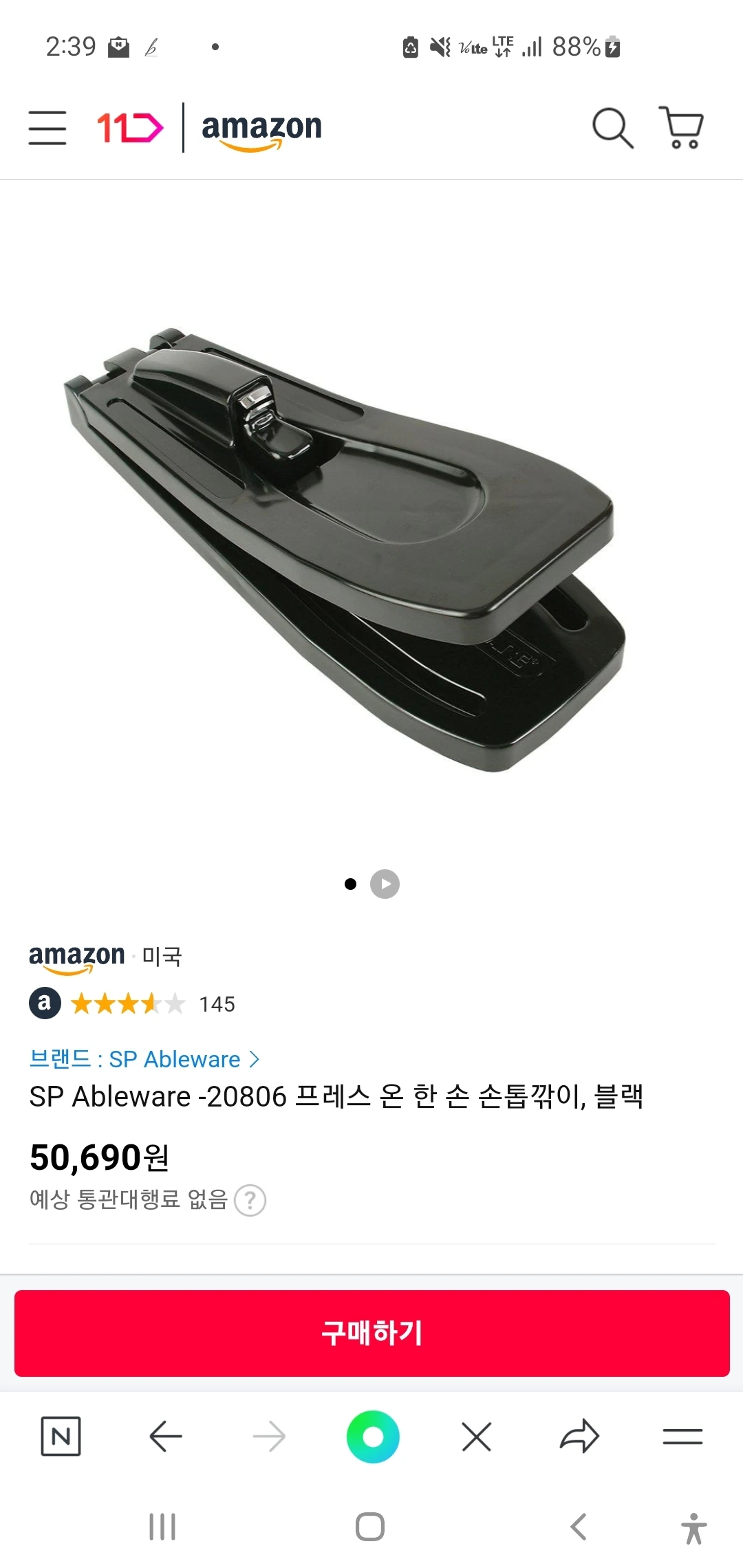
Task: Go forward with browser right arrow
Action: click(269, 1437)
